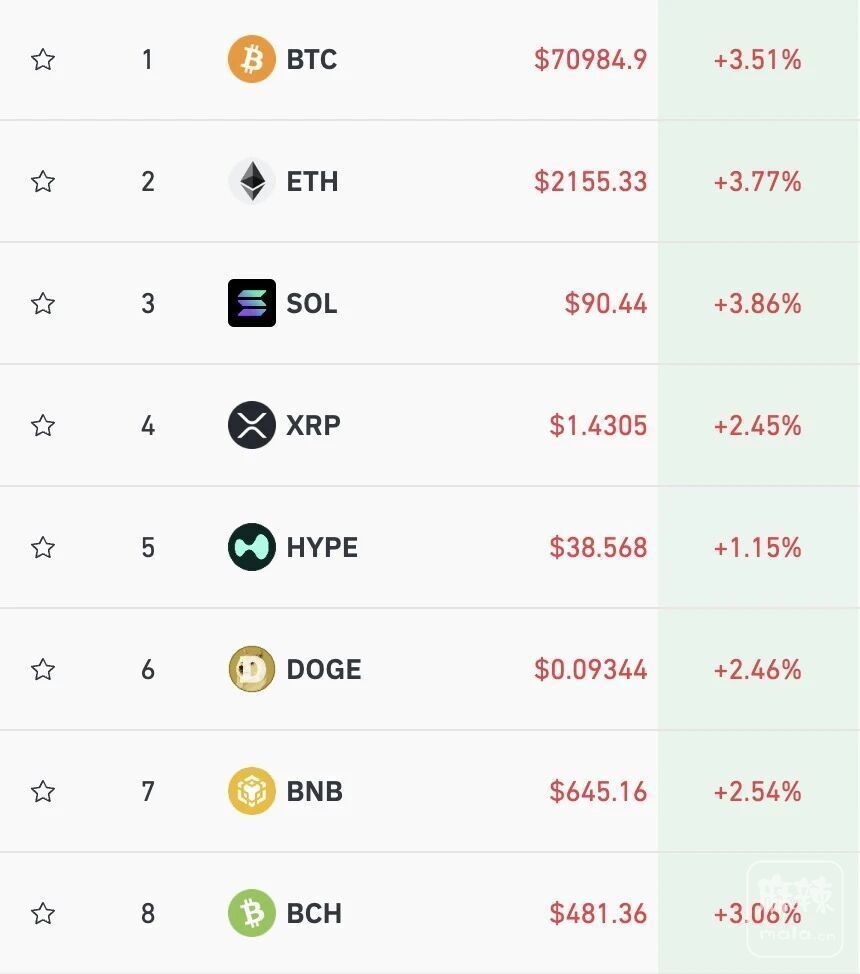860x974 pixels.
Task: Open the BTC ticker name link
Action: [311, 60]
